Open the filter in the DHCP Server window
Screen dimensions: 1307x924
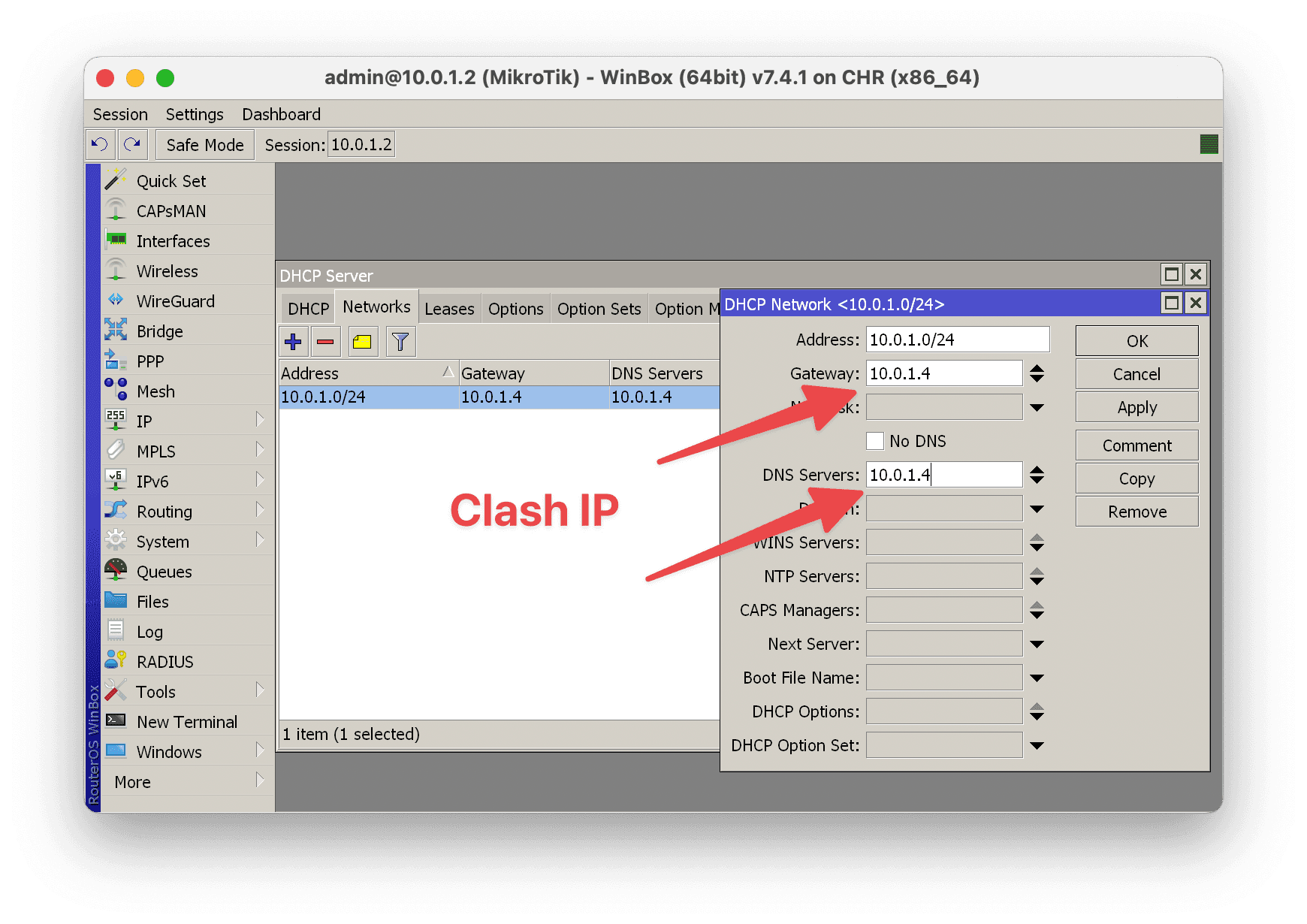coord(400,341)
